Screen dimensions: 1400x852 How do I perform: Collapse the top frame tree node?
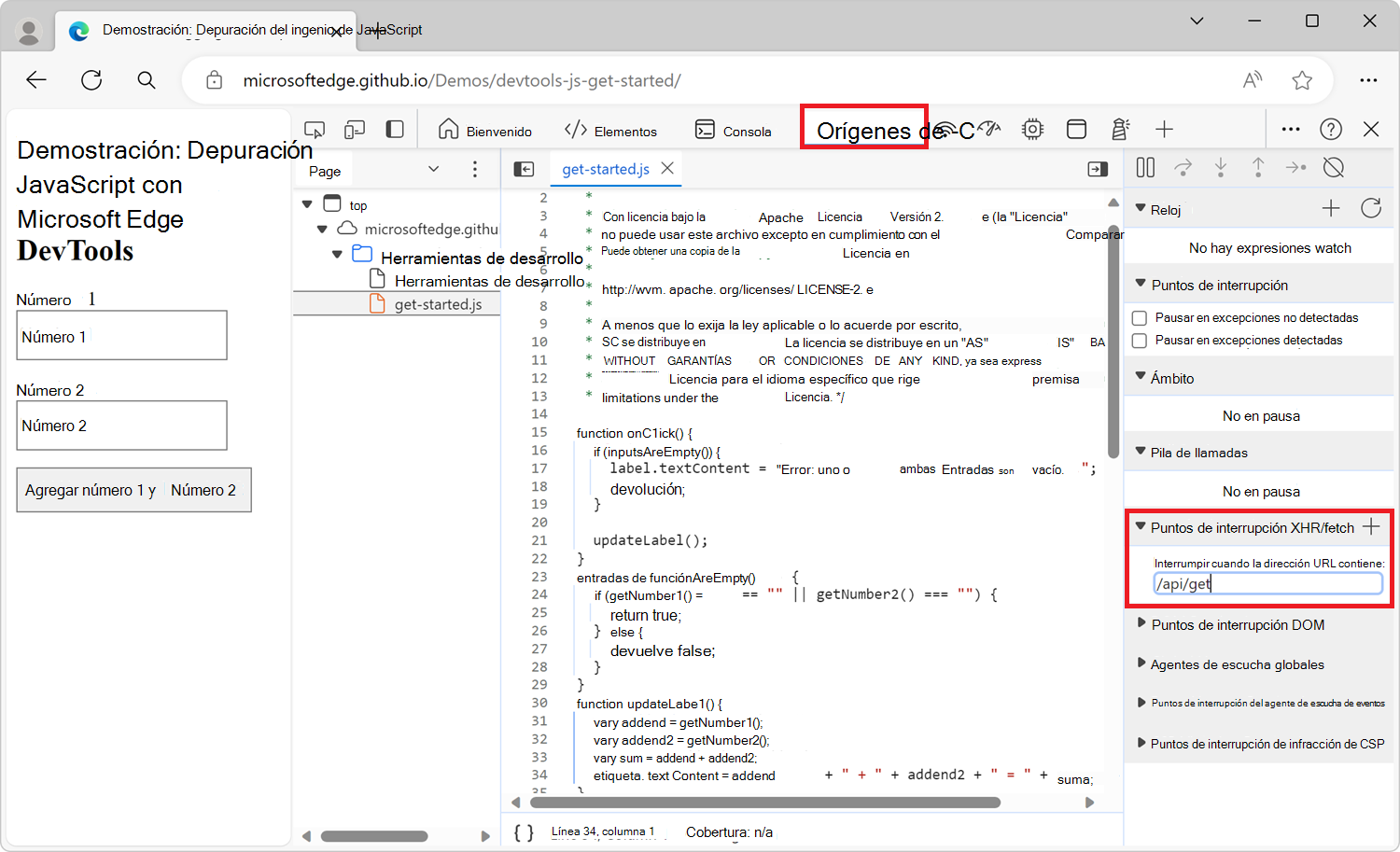point(307,204)
